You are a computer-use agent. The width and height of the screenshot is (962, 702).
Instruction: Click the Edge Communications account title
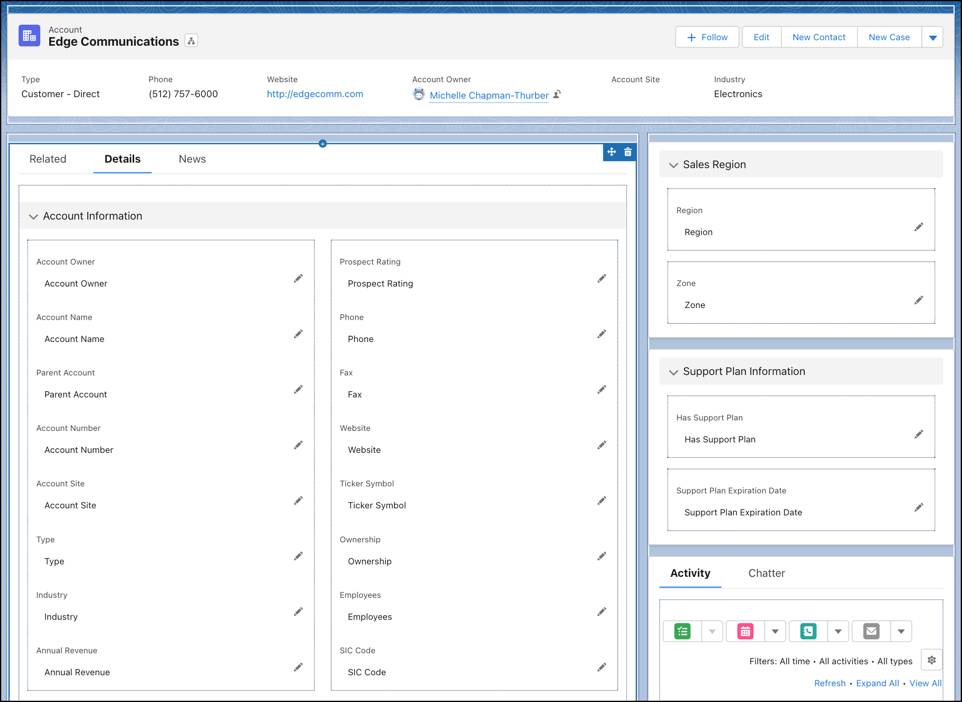click(x=114, y=42)
